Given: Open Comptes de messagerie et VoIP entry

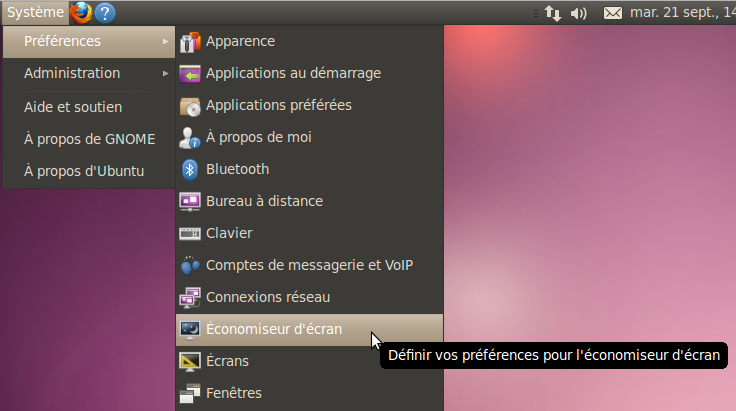Looking at the screenshot, I should coord(309,265).
